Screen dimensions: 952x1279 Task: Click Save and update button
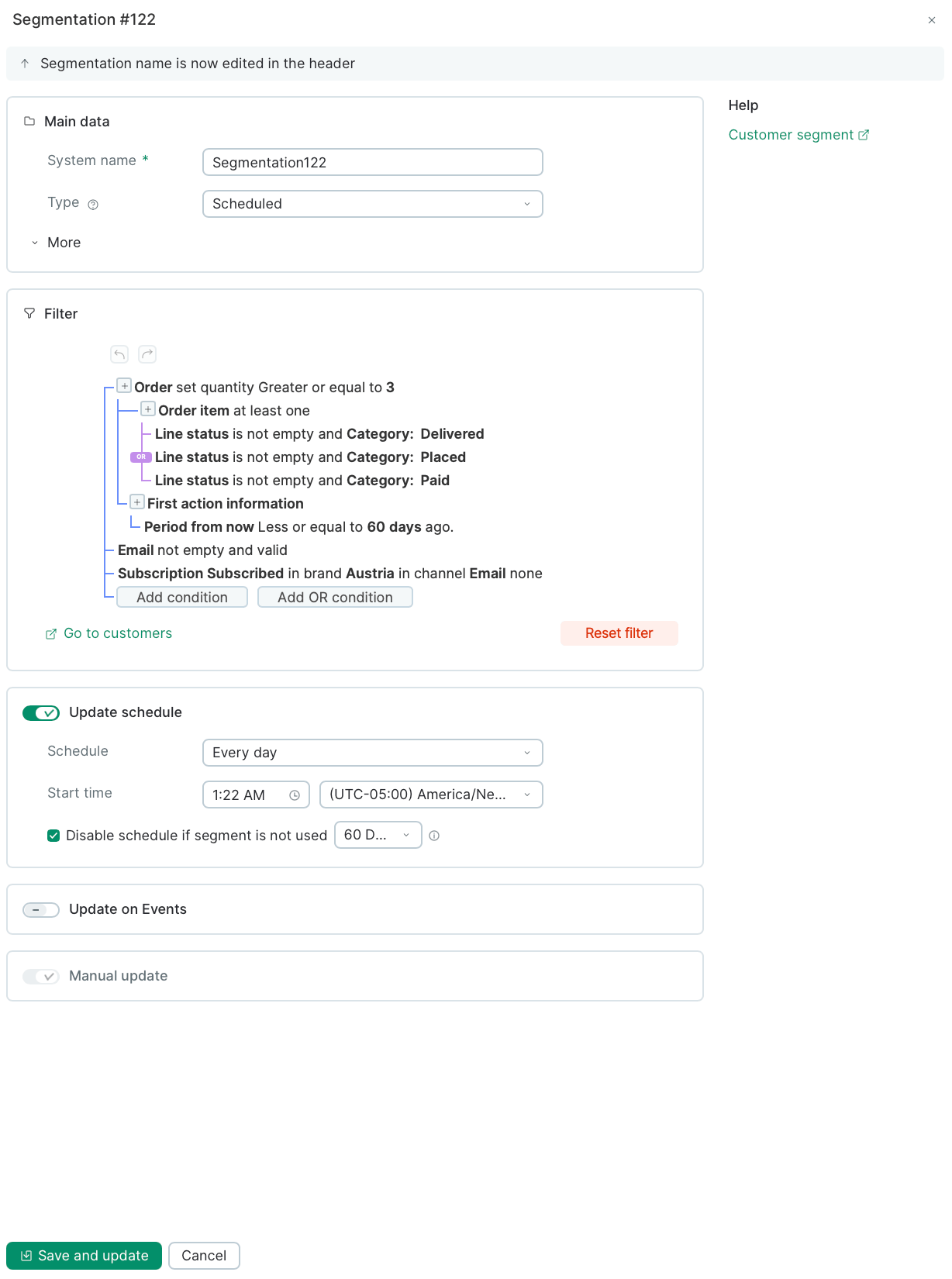point(84,1256)
